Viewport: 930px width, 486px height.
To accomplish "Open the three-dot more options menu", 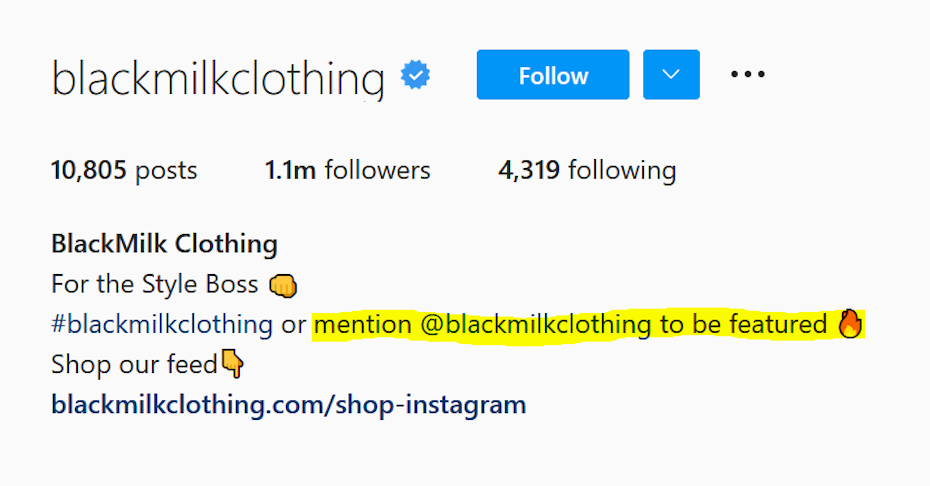I will tap(748, 74).
